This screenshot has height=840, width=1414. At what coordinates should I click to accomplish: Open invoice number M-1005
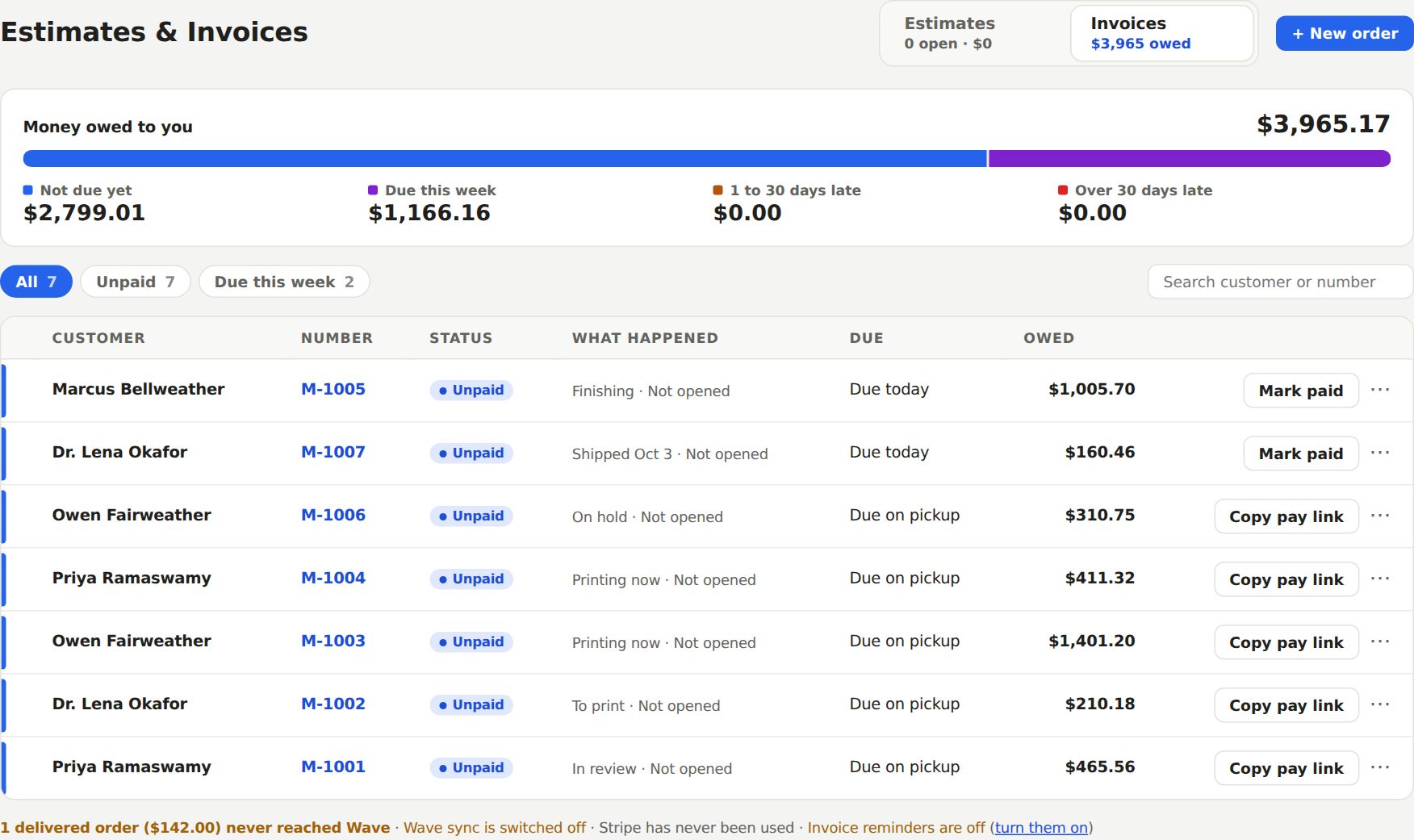coord(333,389)
